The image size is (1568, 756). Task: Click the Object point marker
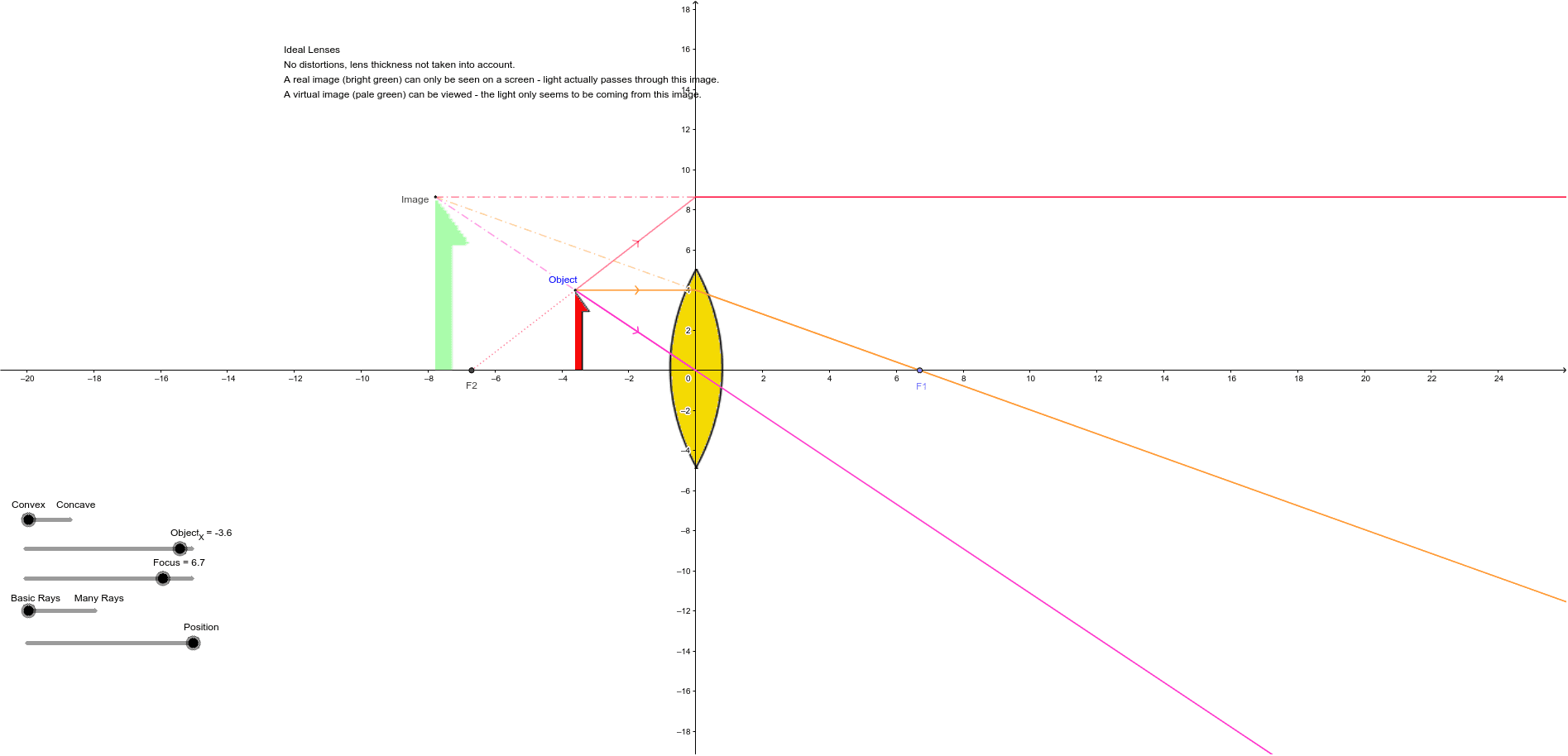575,289
